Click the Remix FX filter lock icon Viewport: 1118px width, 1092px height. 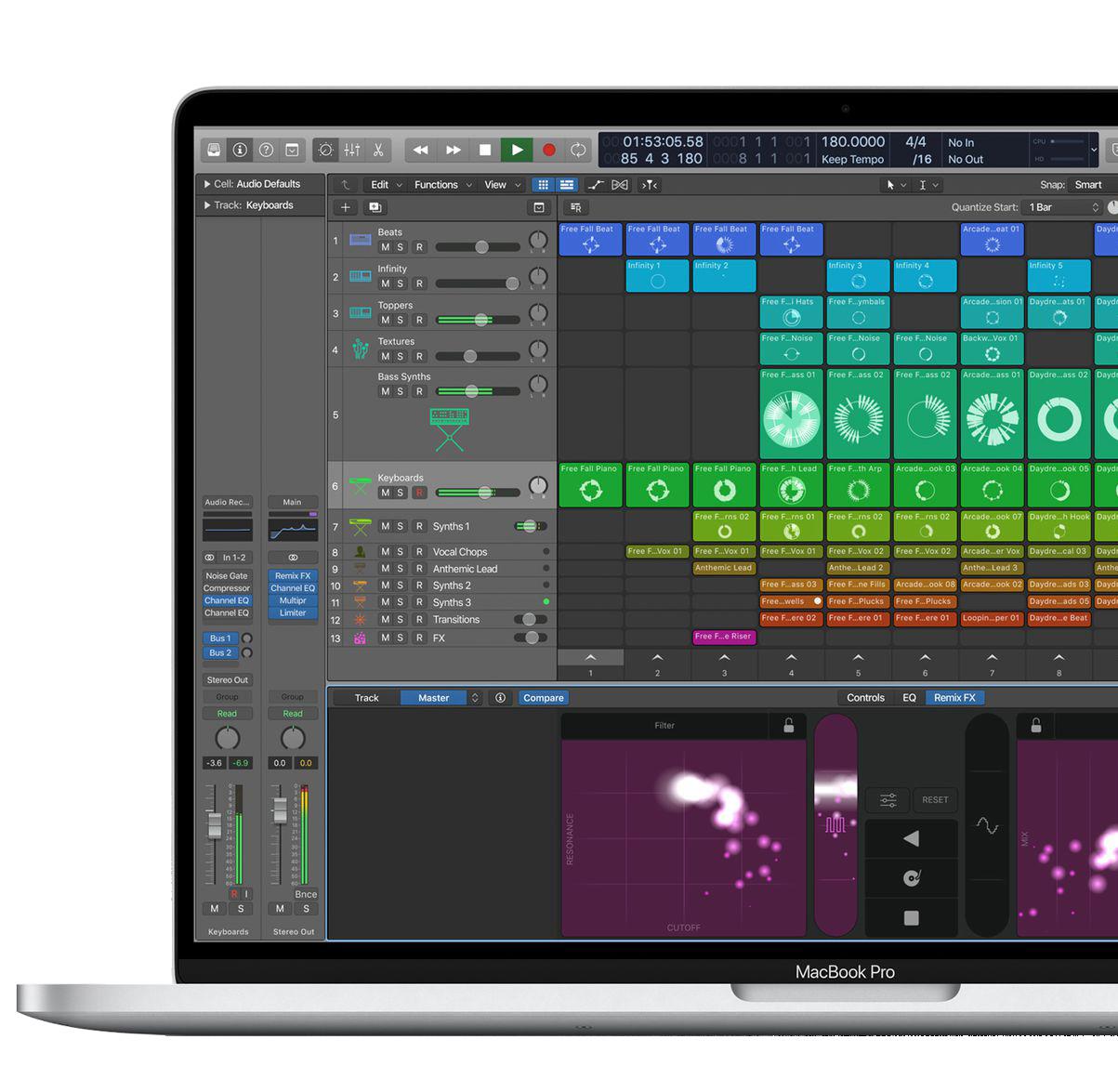[x=788, y=726]
